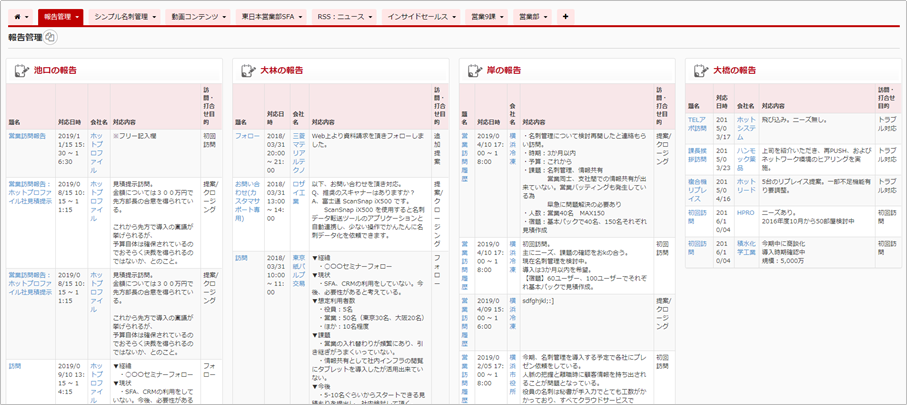This screenshot has width=907, height=405.
Task: Open 初回訪問 link in the 積水化学工業 row
Action: point(697,248)
